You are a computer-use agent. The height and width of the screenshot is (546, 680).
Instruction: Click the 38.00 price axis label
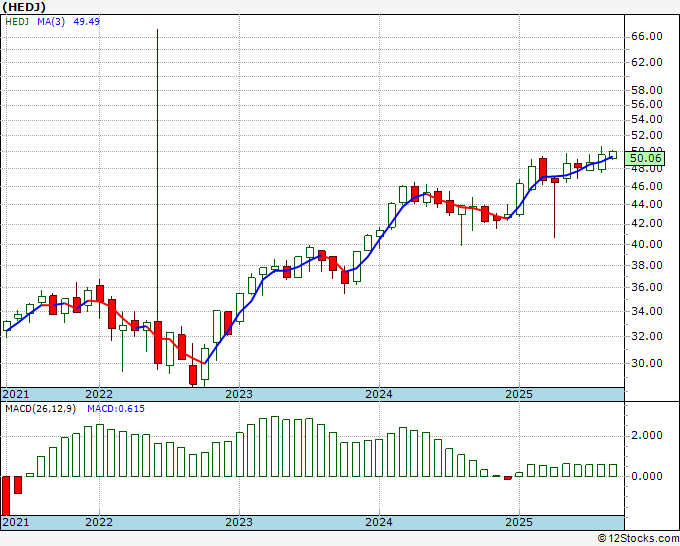(x=647, y=265)
